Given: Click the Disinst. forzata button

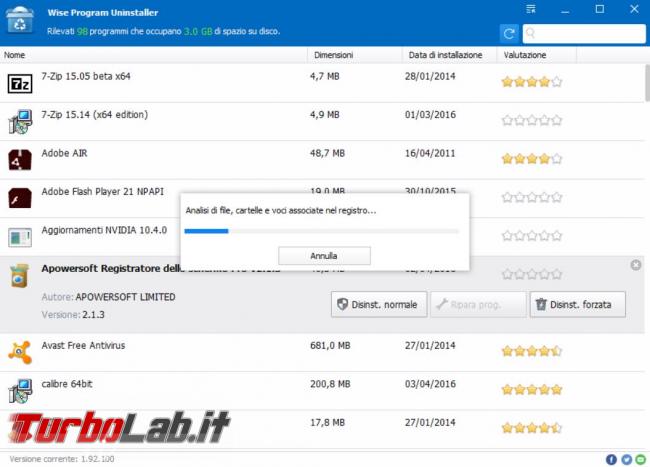Looking at the screenshot, I should pyautogui.click(x=577, y=305).
